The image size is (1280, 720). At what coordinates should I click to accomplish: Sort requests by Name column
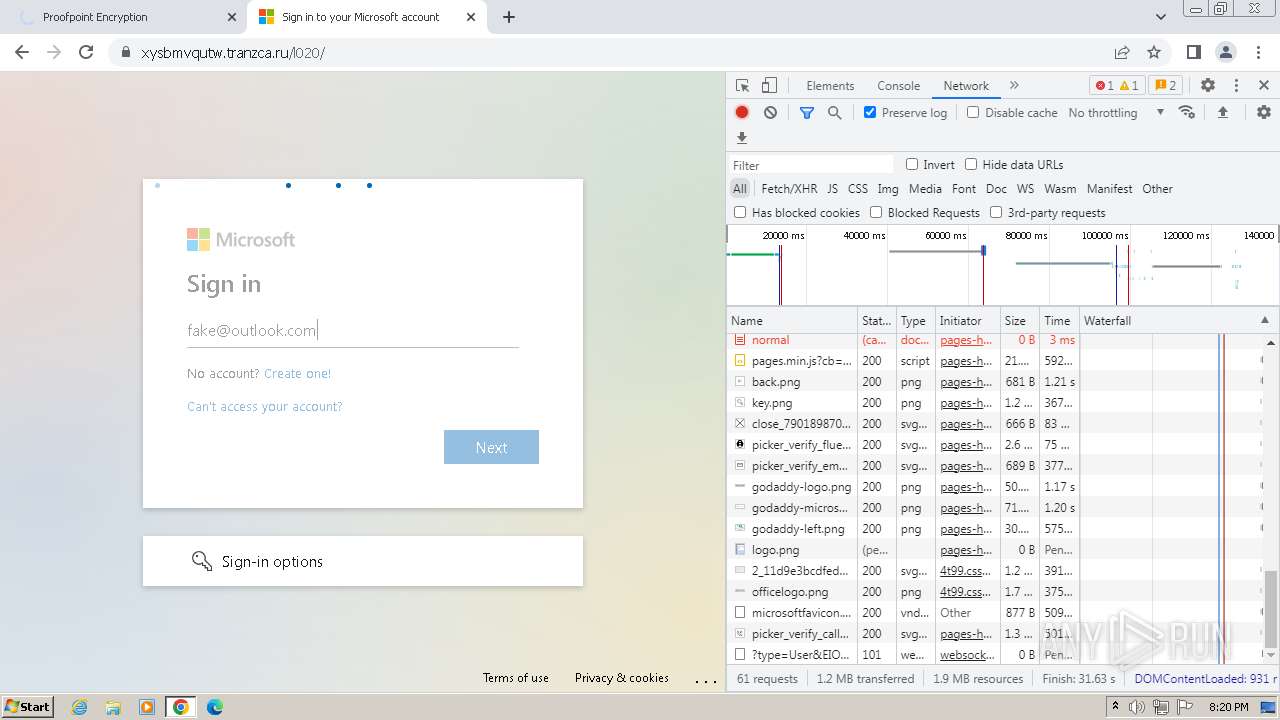coord(792,321)
